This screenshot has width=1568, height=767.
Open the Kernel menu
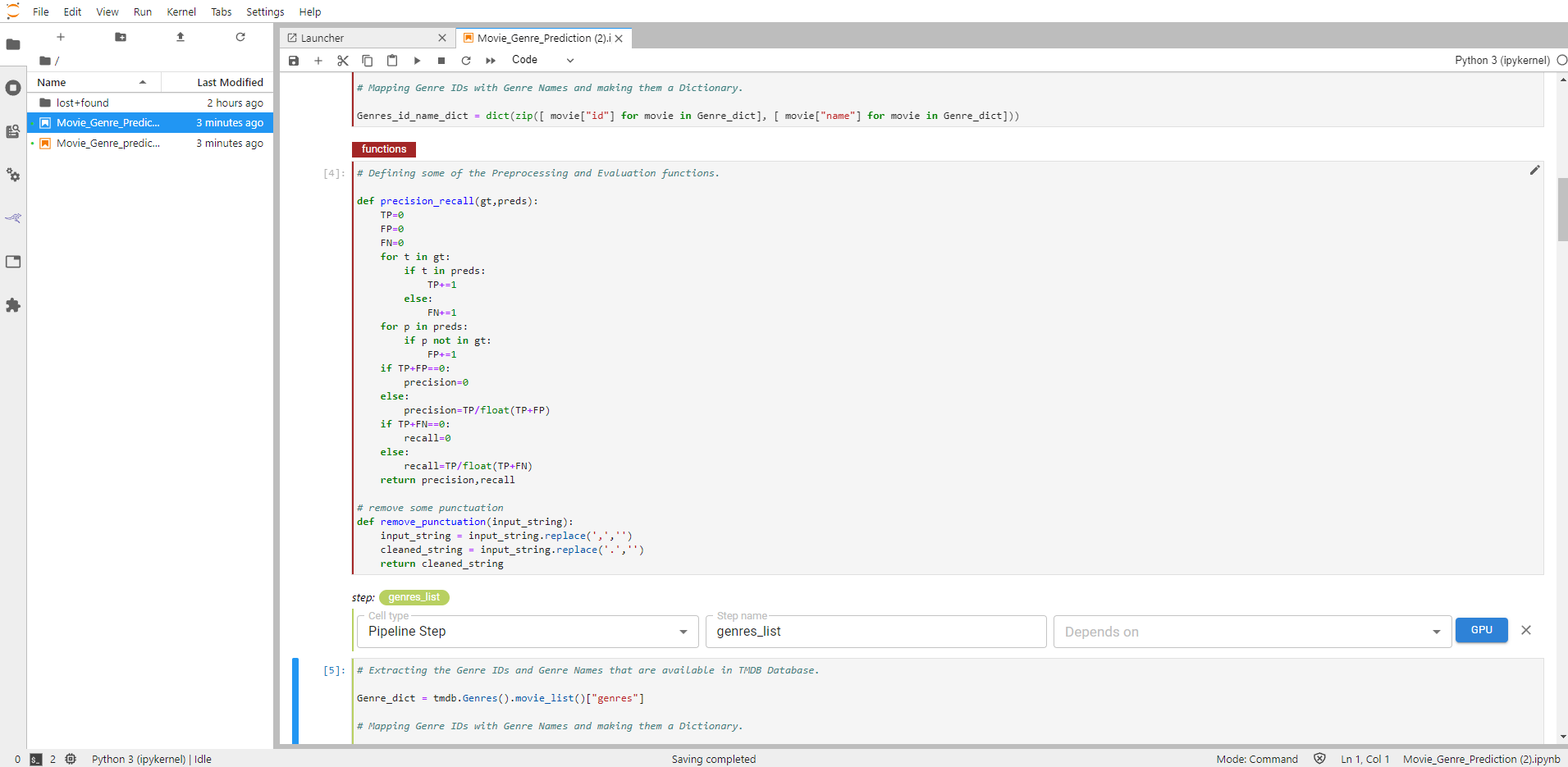coord(181,11)
